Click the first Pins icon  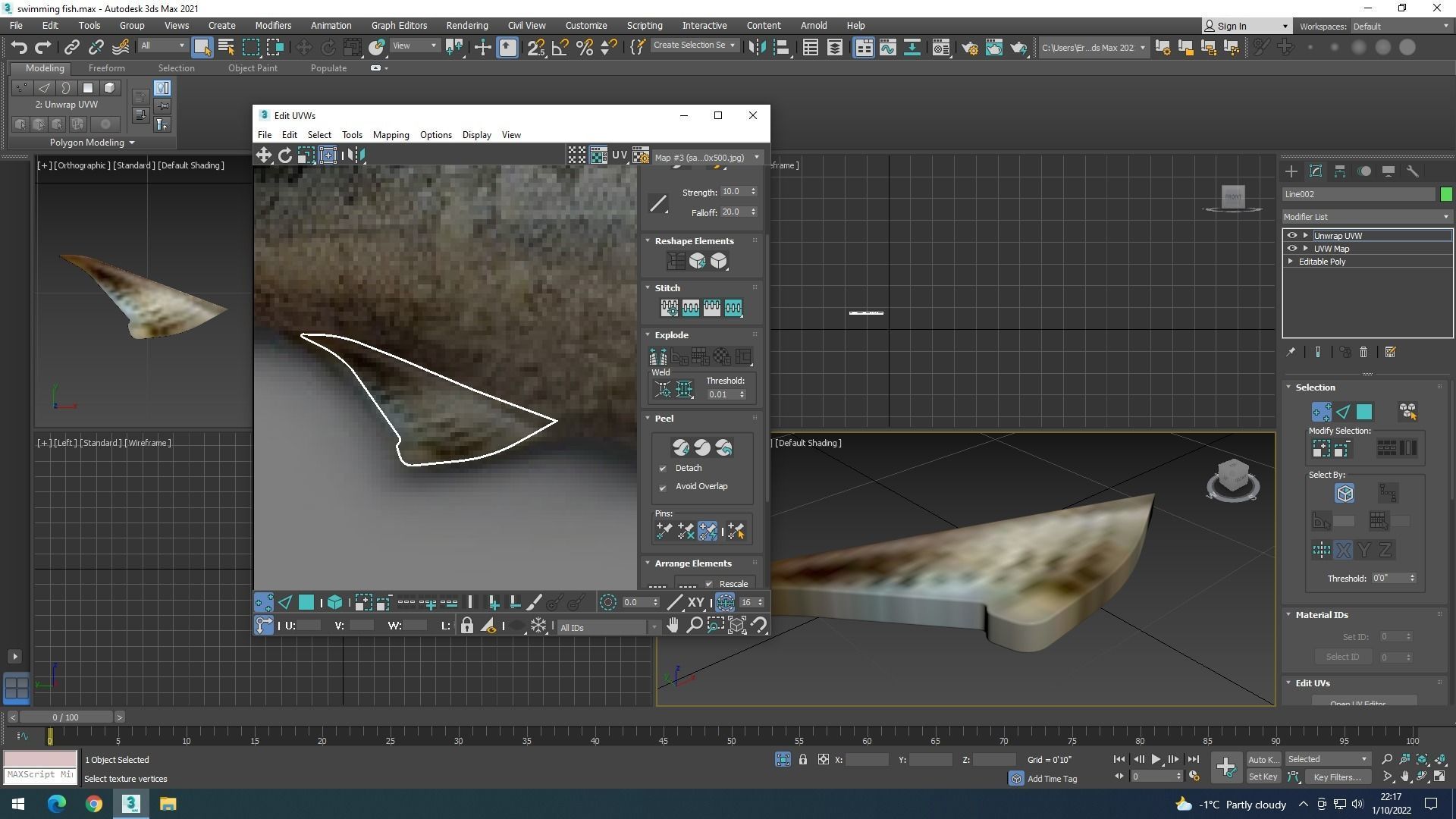[664, 531]
